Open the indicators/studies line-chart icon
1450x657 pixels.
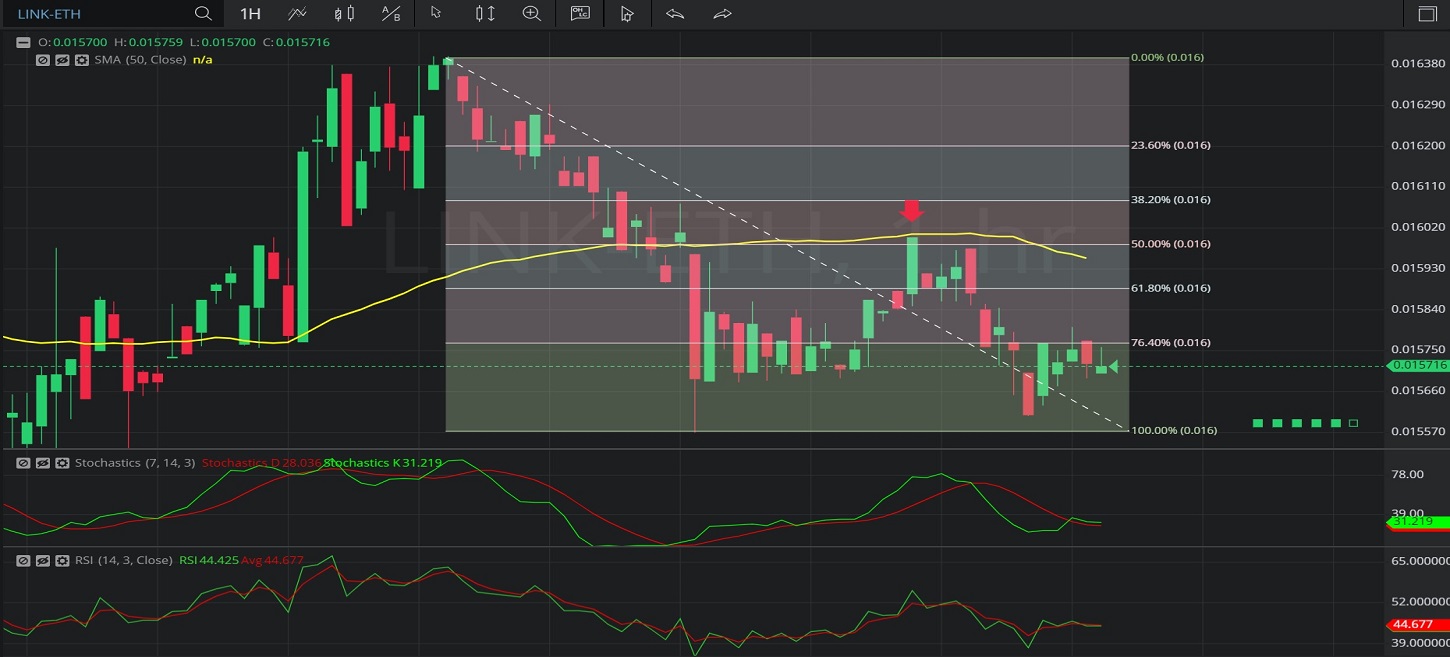297,14
